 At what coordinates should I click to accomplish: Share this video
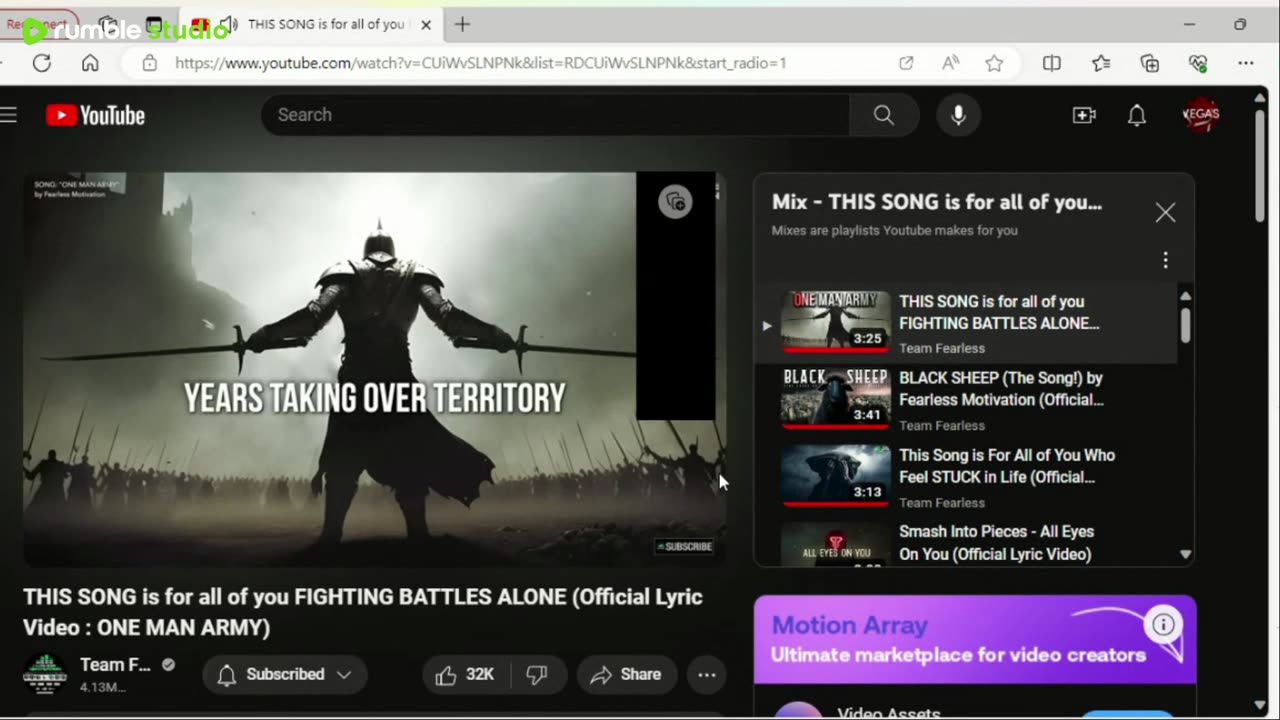627,675
